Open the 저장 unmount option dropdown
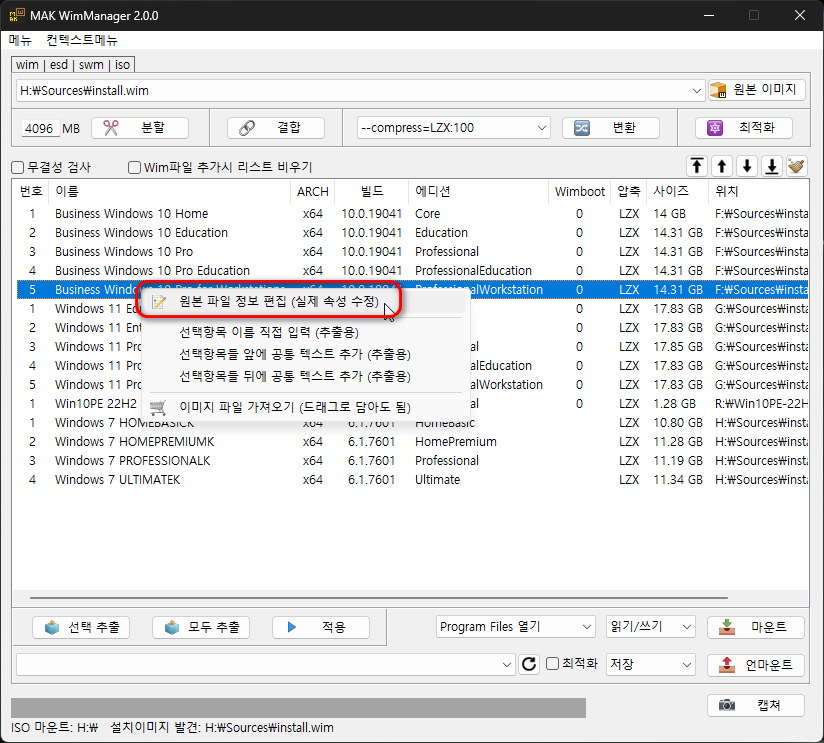 [651, 665]
